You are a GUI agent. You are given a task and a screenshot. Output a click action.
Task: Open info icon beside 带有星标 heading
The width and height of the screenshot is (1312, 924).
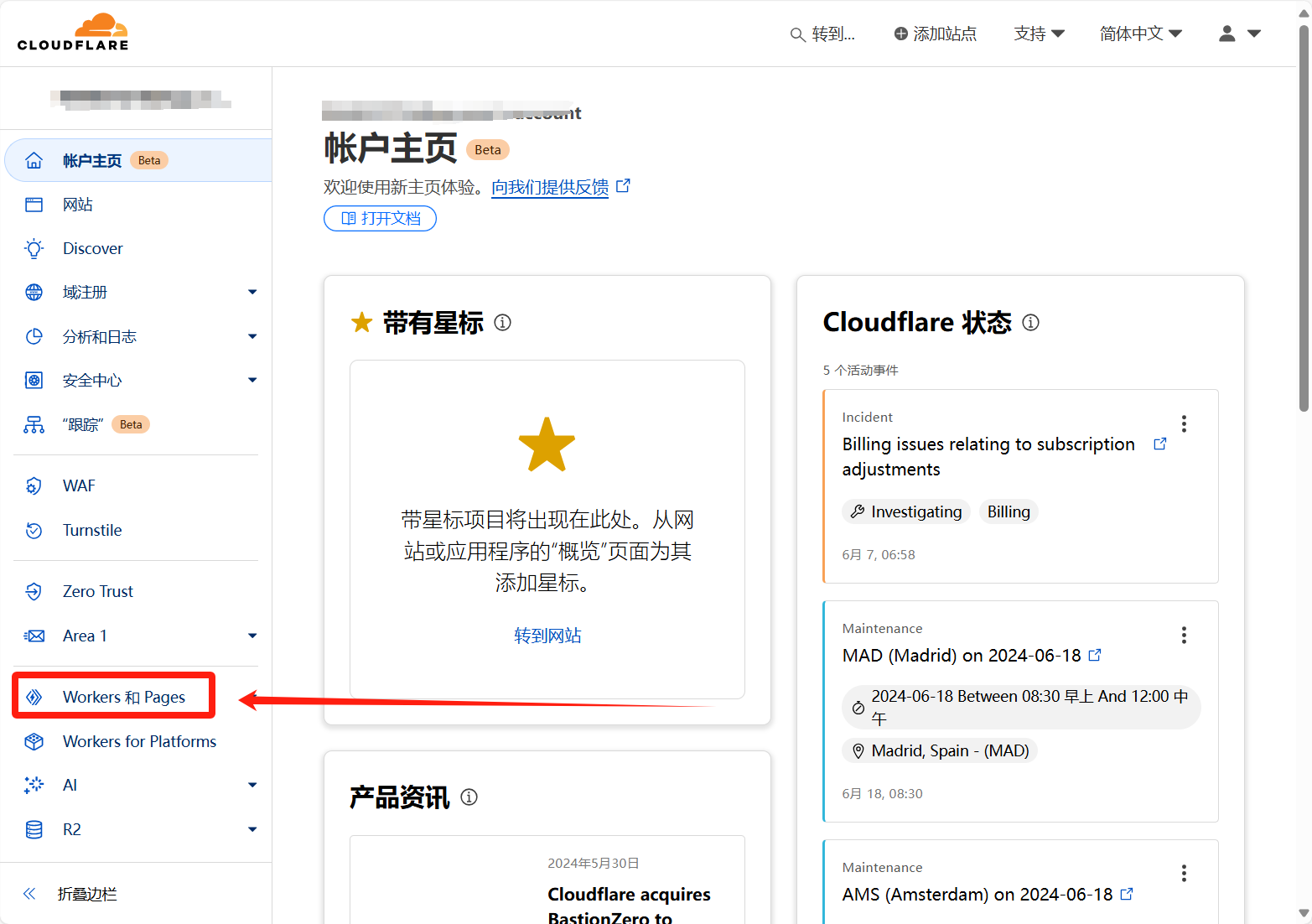tap(502, 323)
